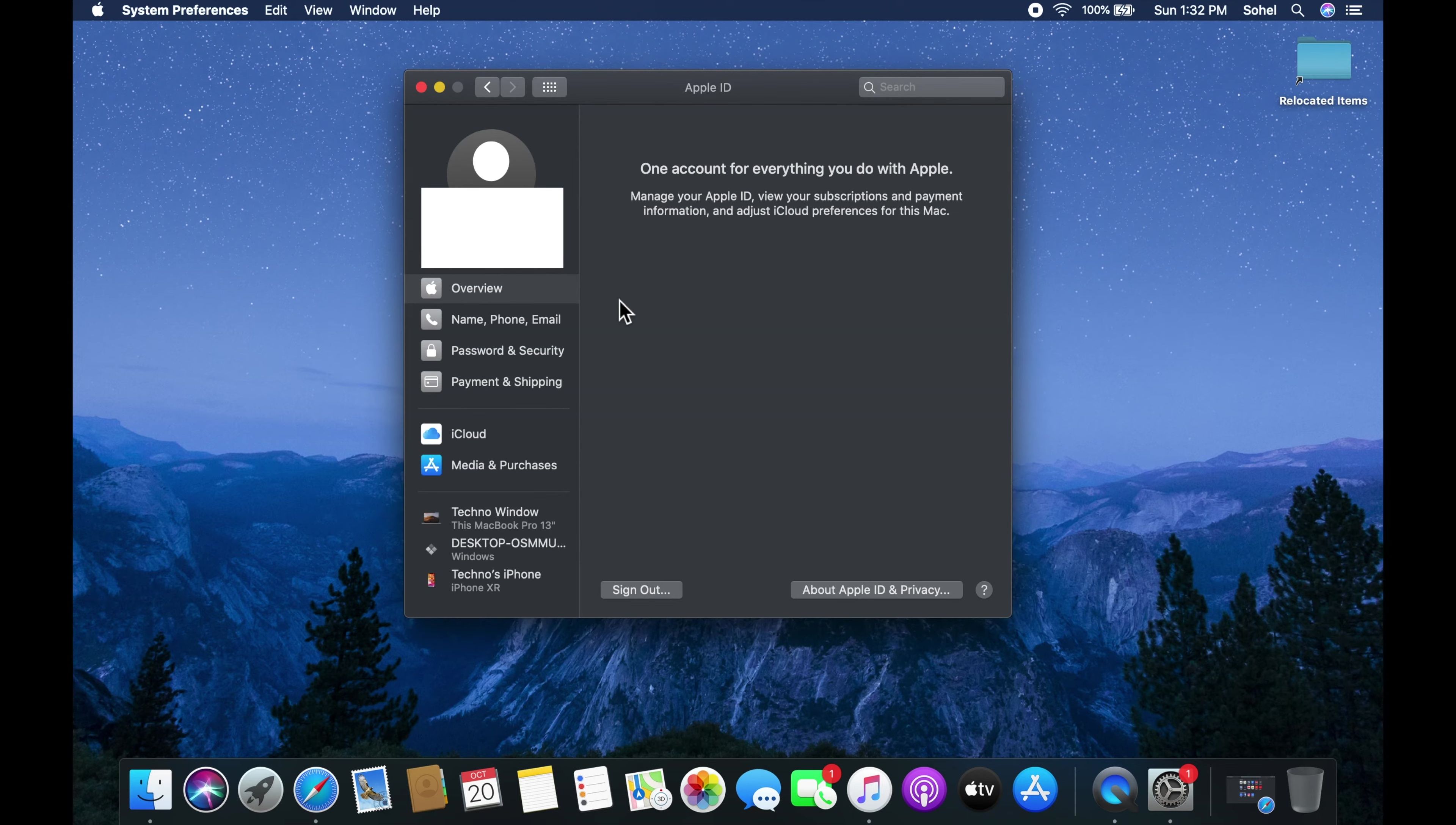Open Payment & Shipping section
This screenshot has height=825, width=1456.
492,382
